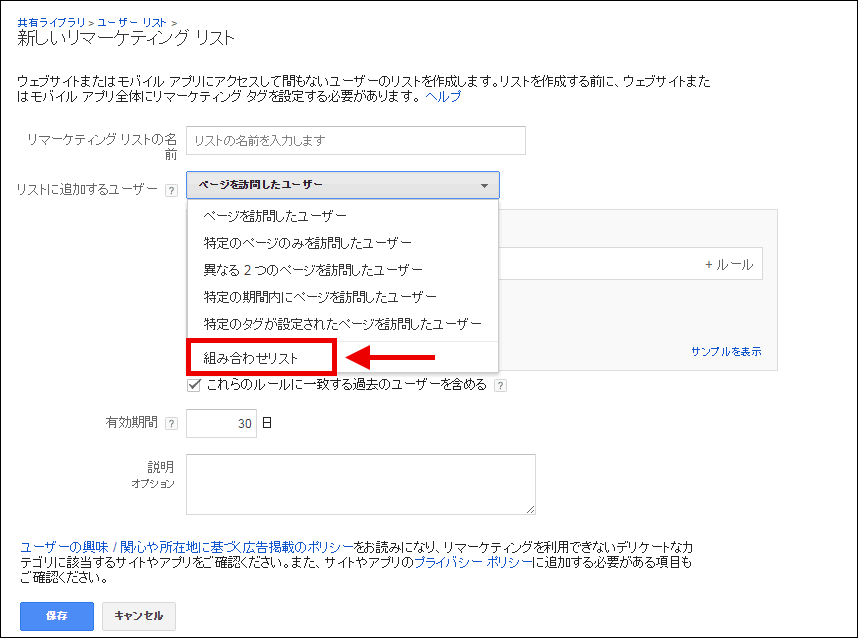Select 組み合わせリスト from the dropdown list
The image size is (858, 638).
click(251, 358)
